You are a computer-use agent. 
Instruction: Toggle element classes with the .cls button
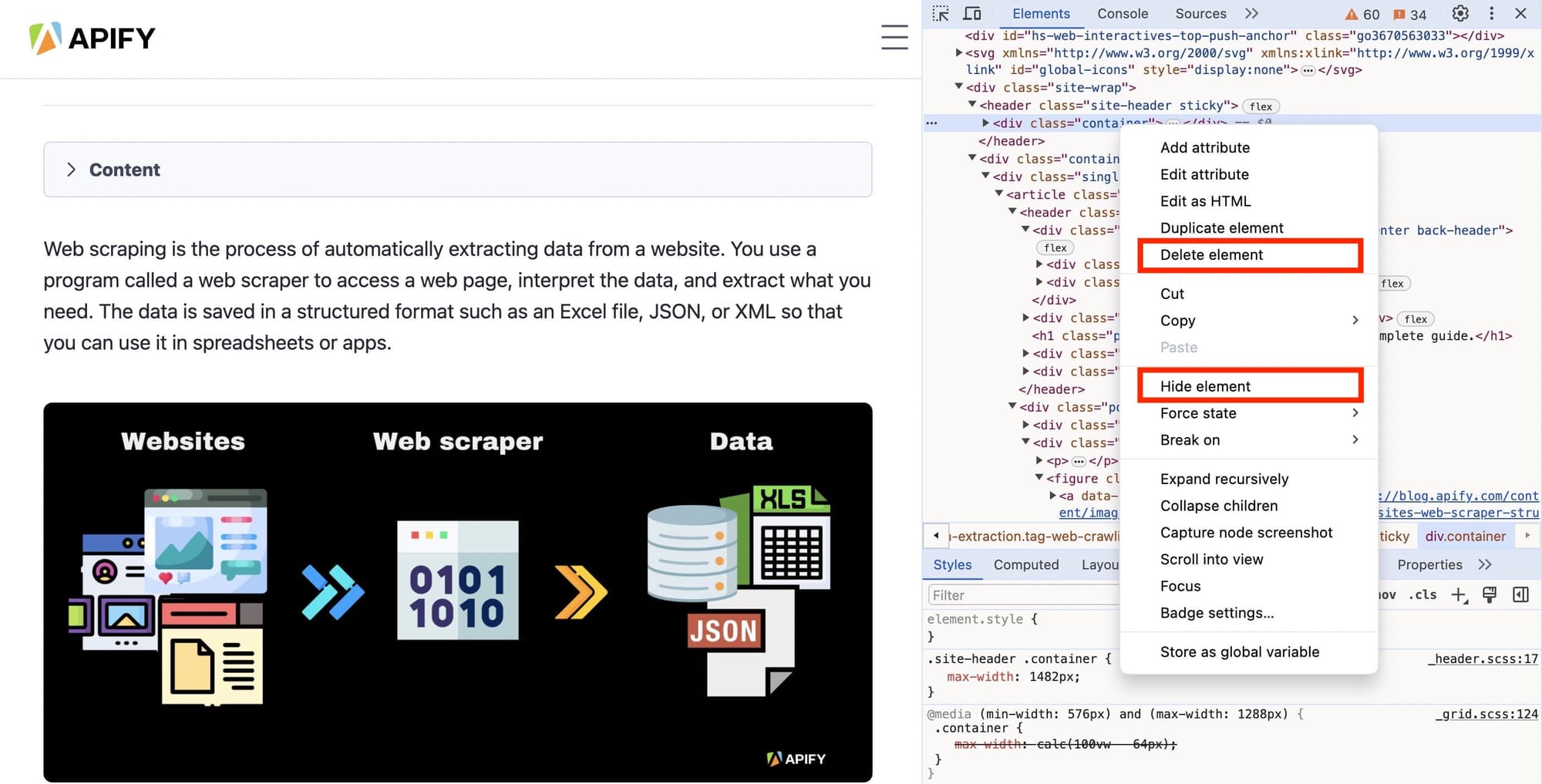pos(1423,594)
